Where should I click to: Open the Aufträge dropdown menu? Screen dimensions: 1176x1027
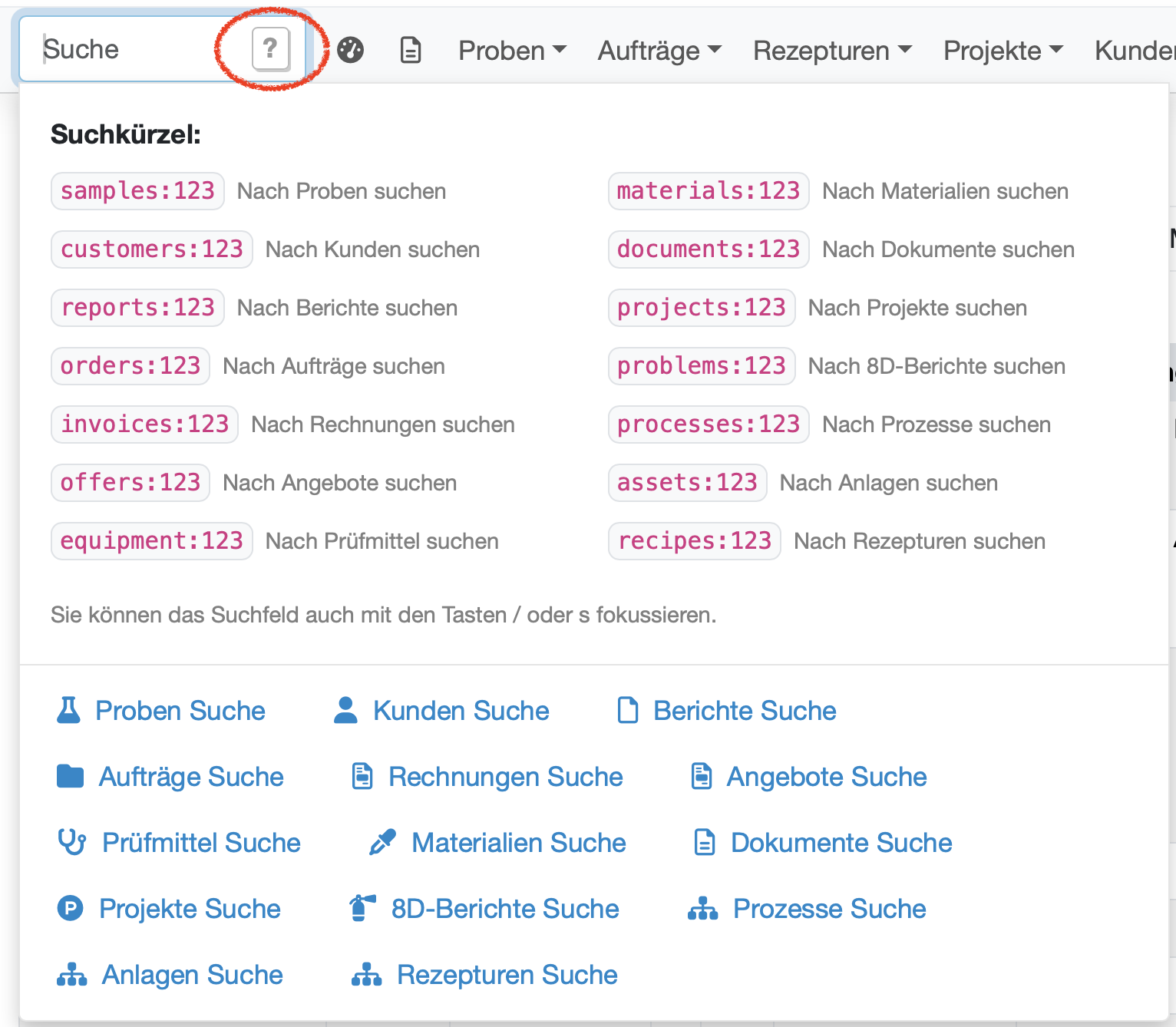[659, 51]
